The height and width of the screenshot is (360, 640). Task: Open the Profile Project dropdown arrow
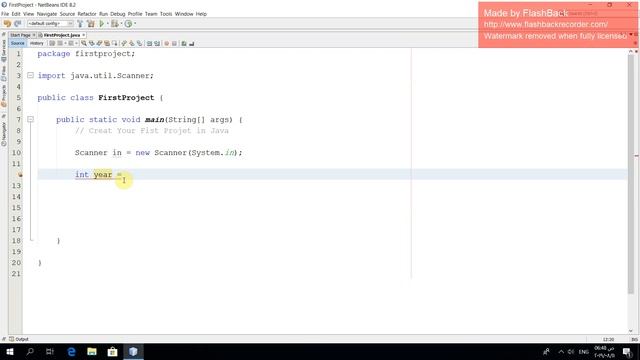coord(135,24)
